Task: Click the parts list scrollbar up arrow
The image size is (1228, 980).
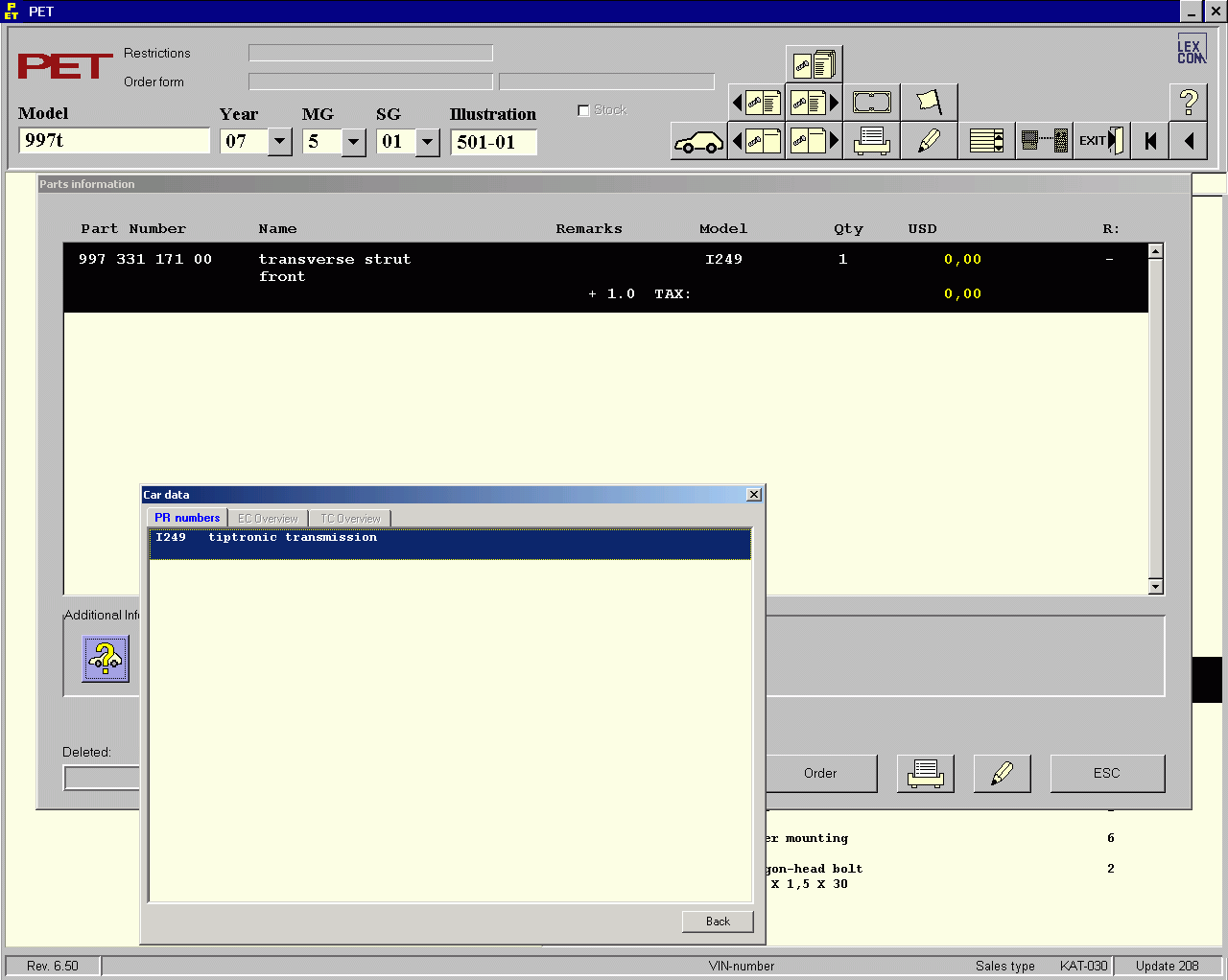Action: (1155, 251)
